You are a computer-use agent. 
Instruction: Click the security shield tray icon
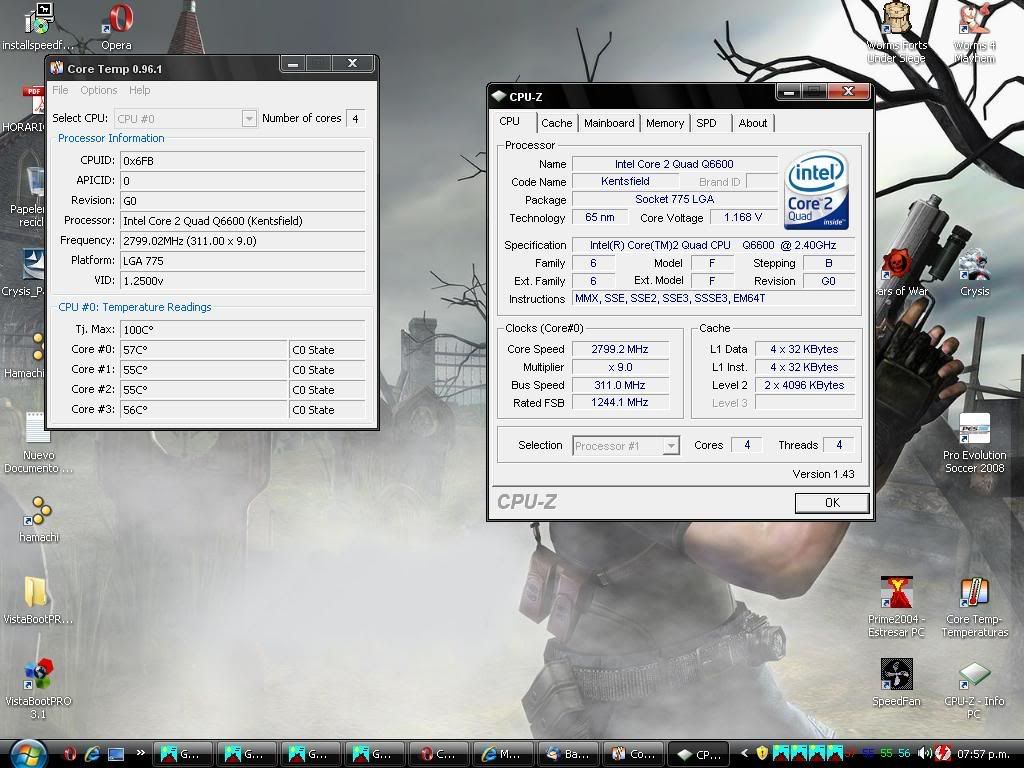[x=761, y=754]
